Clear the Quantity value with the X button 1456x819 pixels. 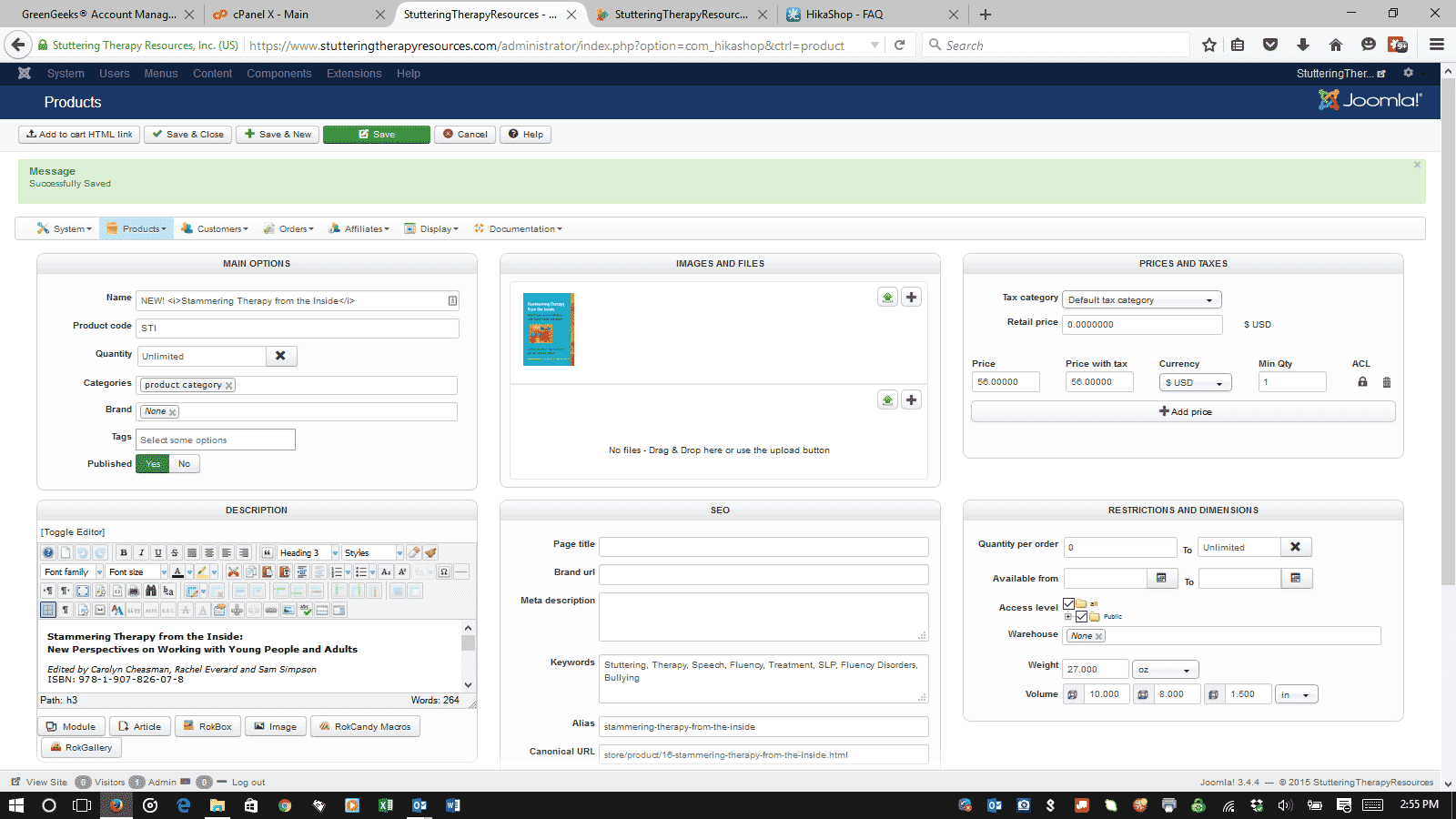[281, 356]
